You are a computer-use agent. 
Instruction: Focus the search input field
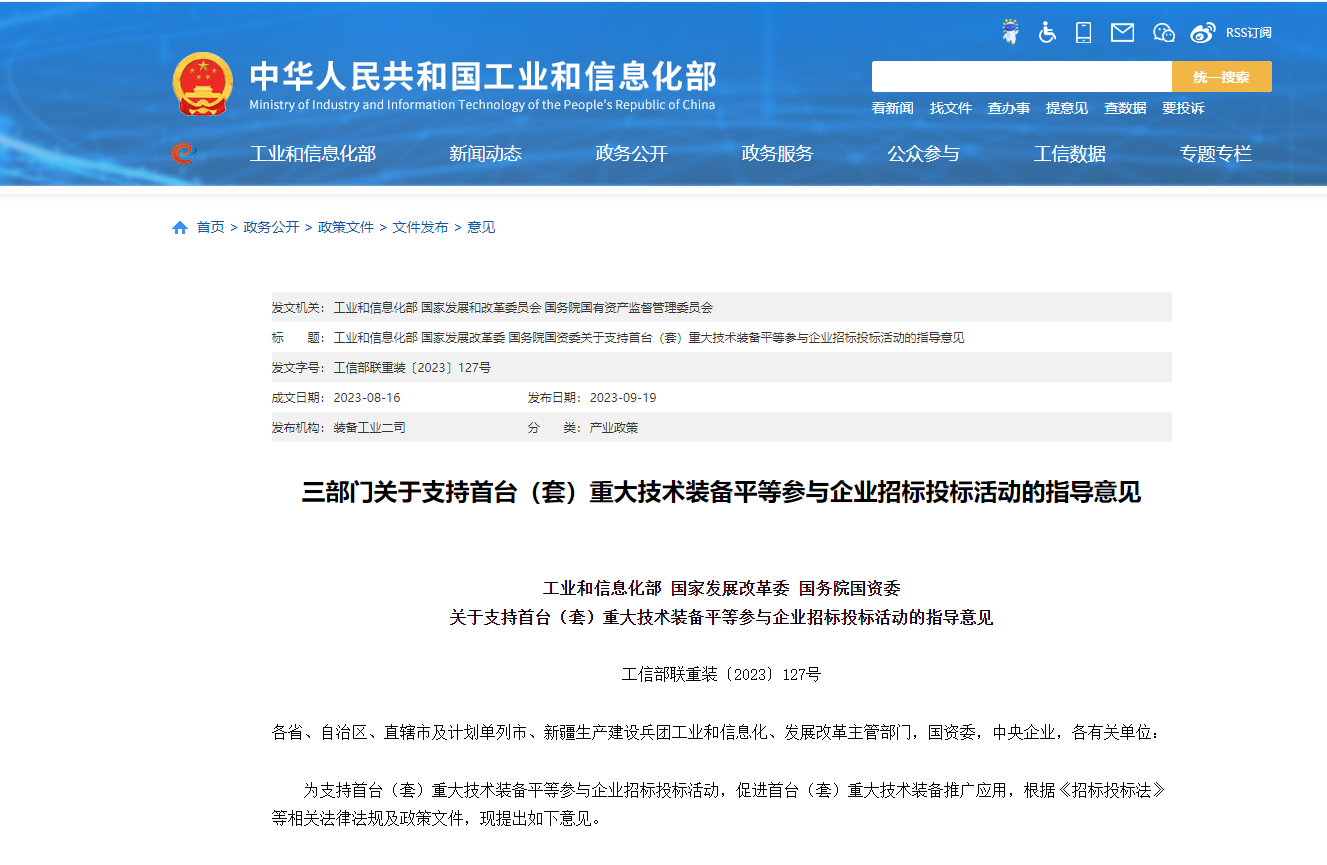1022,77
